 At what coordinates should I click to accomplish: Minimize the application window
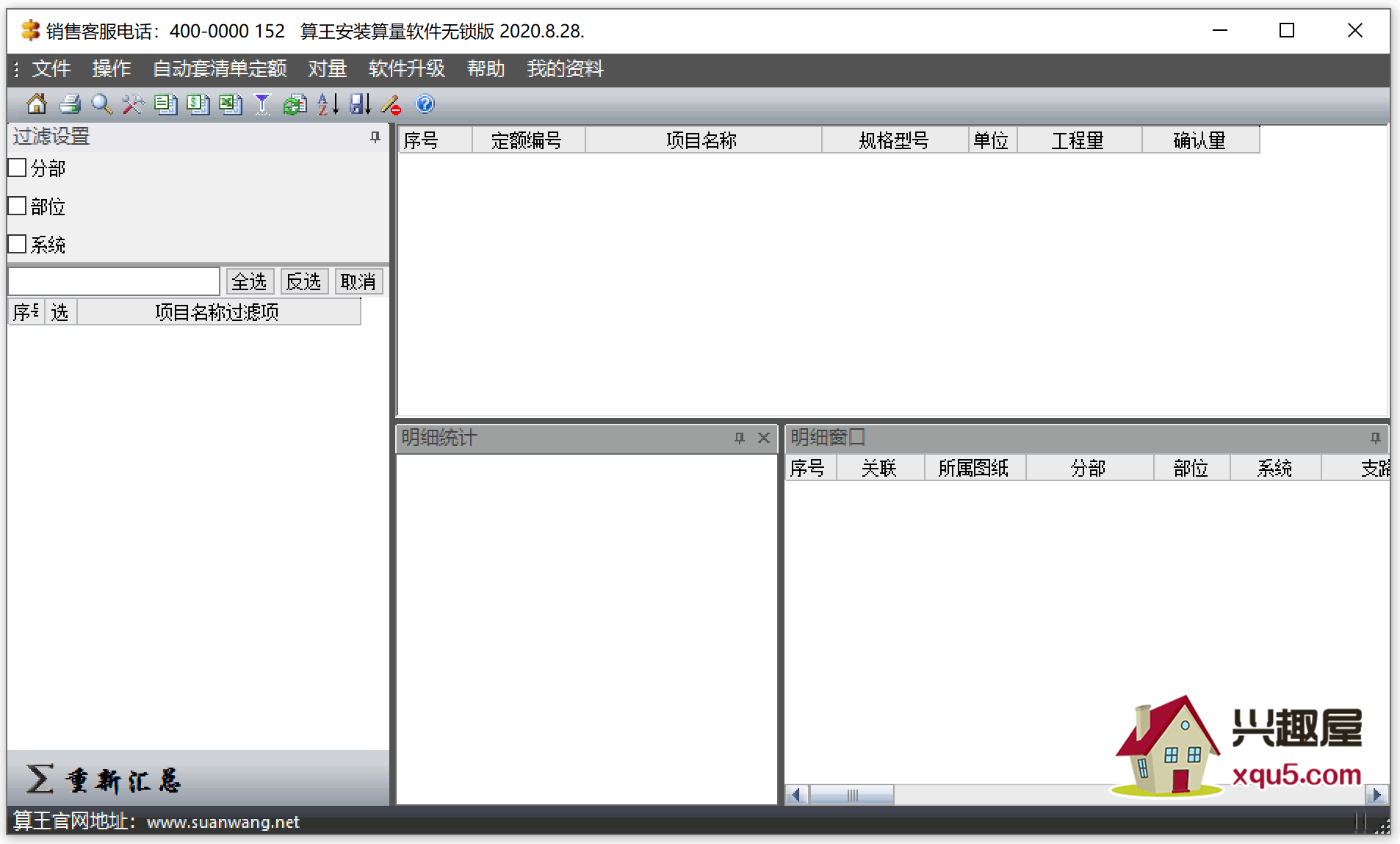point(1220,31)
